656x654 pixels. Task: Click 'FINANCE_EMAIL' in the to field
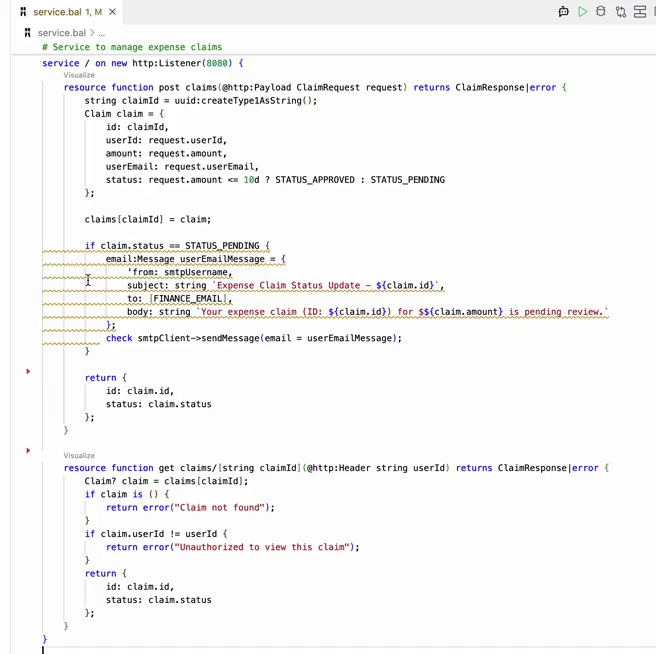(187, 299)
